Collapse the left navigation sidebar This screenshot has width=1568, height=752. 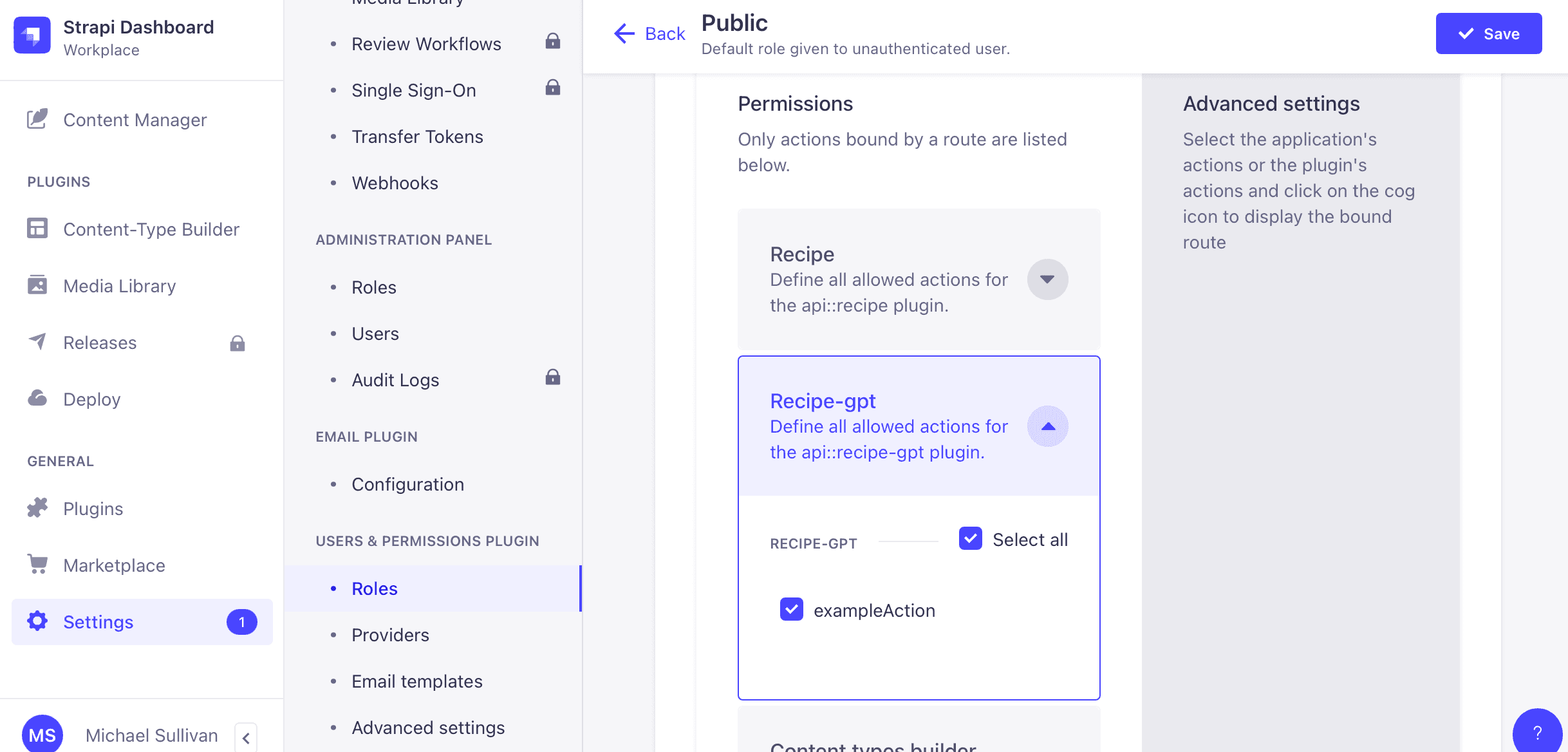pyautogui.click(x=246, y=738)
